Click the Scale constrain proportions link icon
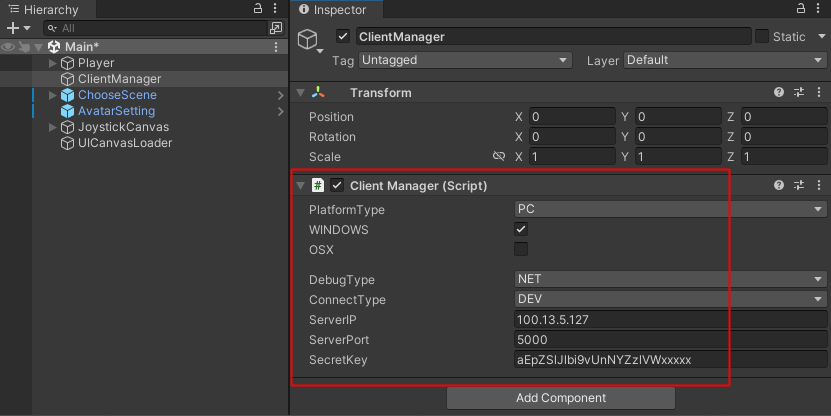Viewport: 831px width, 416px height. click(498, 157)
